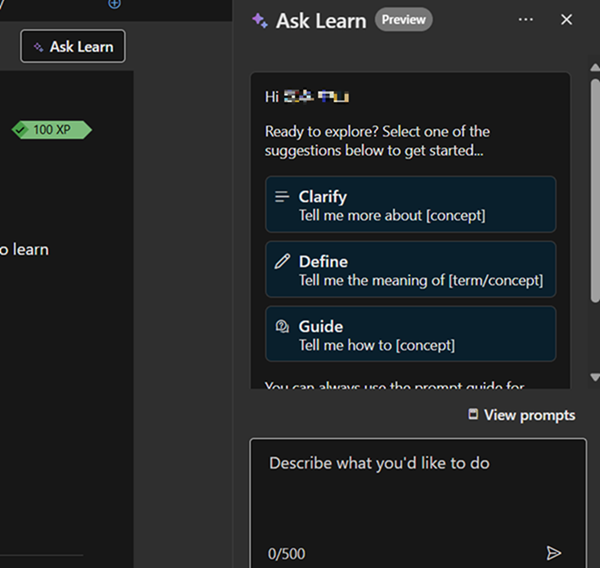Screen dimensions: 600x568
Task: Click the send message arrow icon
Action: (x=553, y=553)
